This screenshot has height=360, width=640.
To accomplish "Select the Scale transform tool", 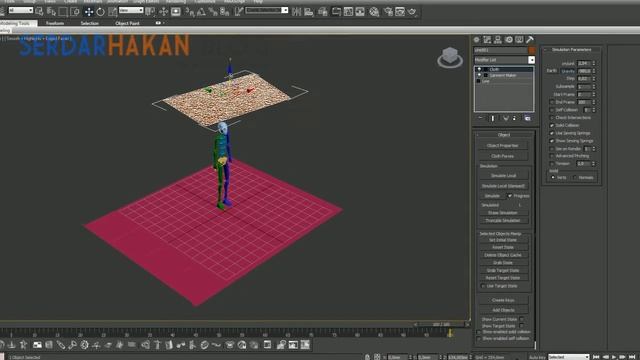I will [x=112, y=12].
